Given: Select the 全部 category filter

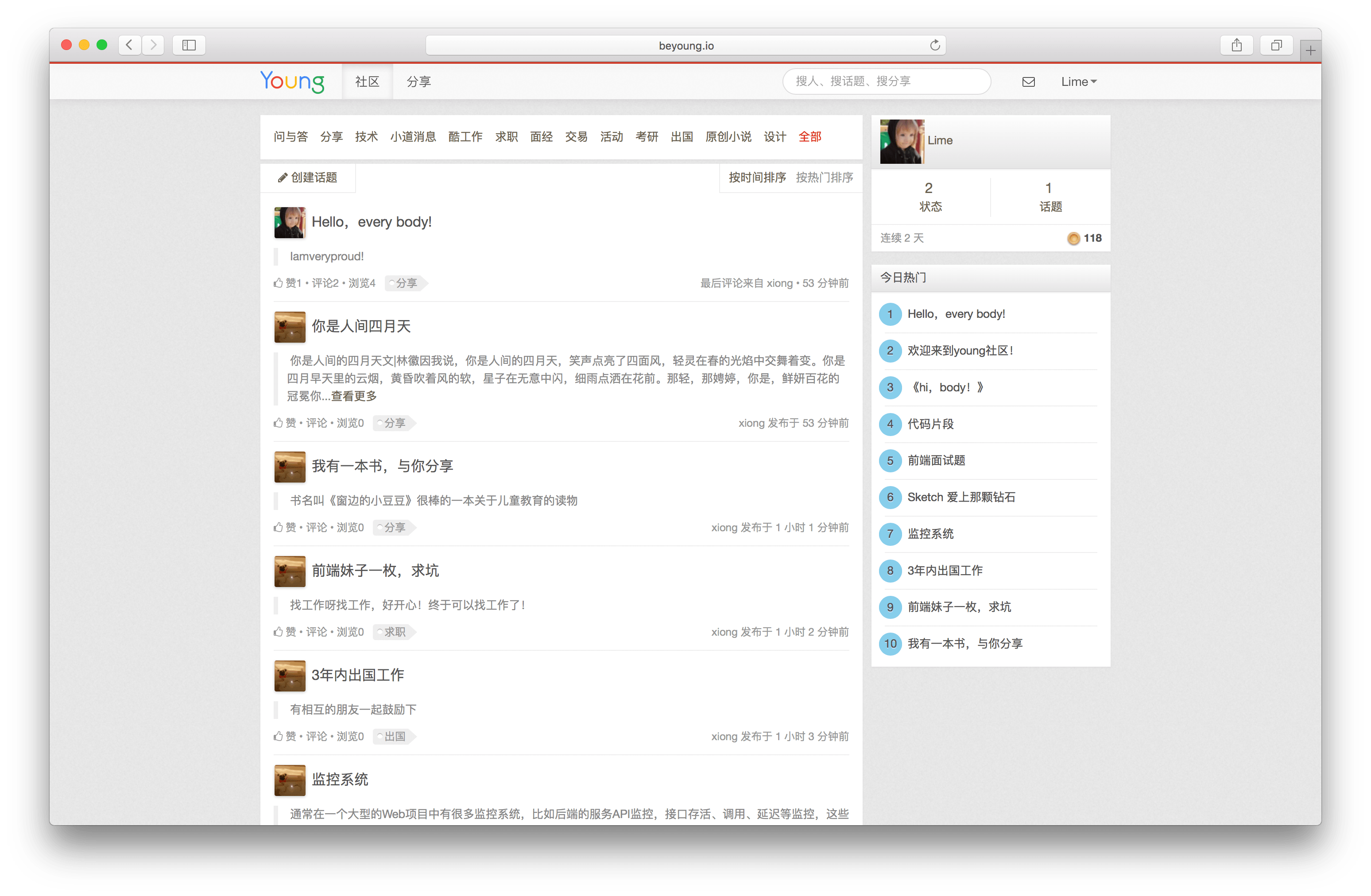Looking at the screenshot, I should [809, 136].
